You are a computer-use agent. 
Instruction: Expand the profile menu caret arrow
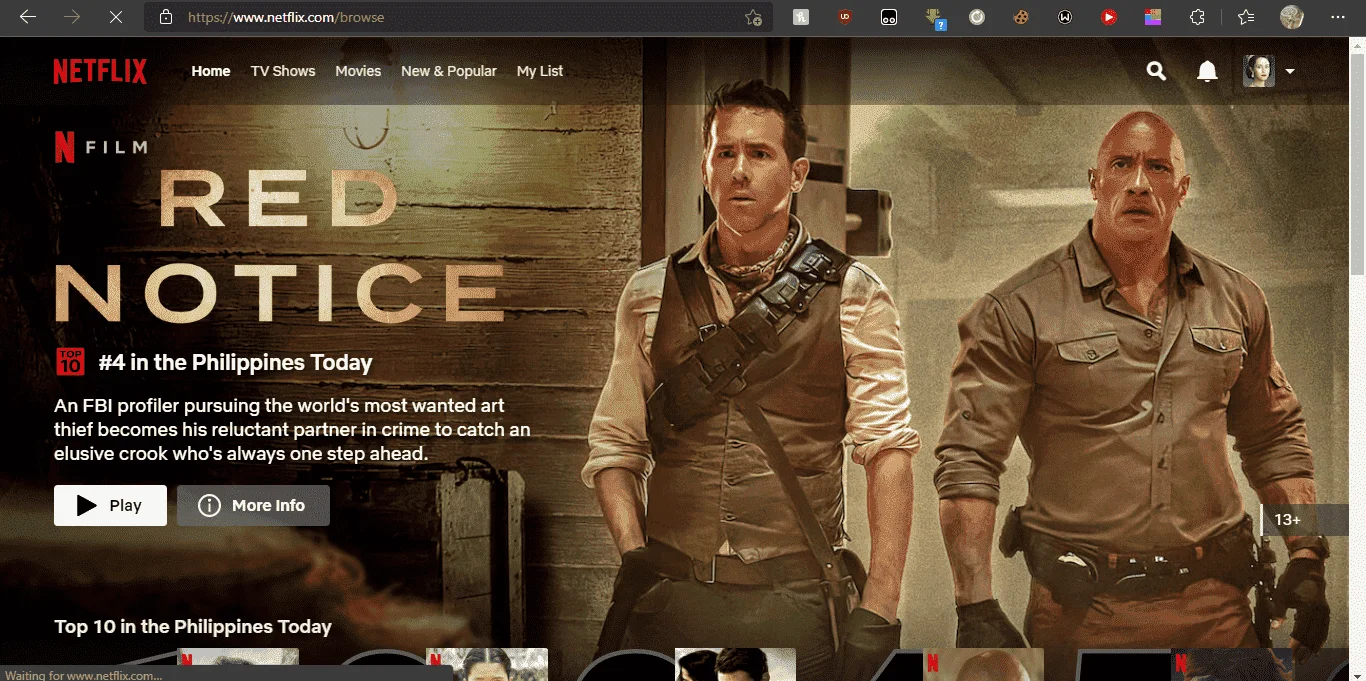[x=1290, y=71]
